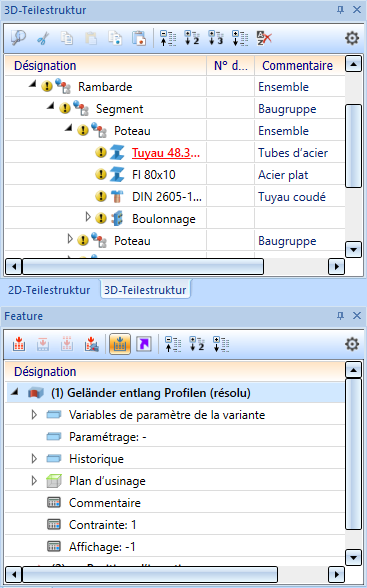Click the horizontal scrollbar thumb in the Feature panel
Image resolution: width=367 pixels, height=588 pixels.
[150, 574]
